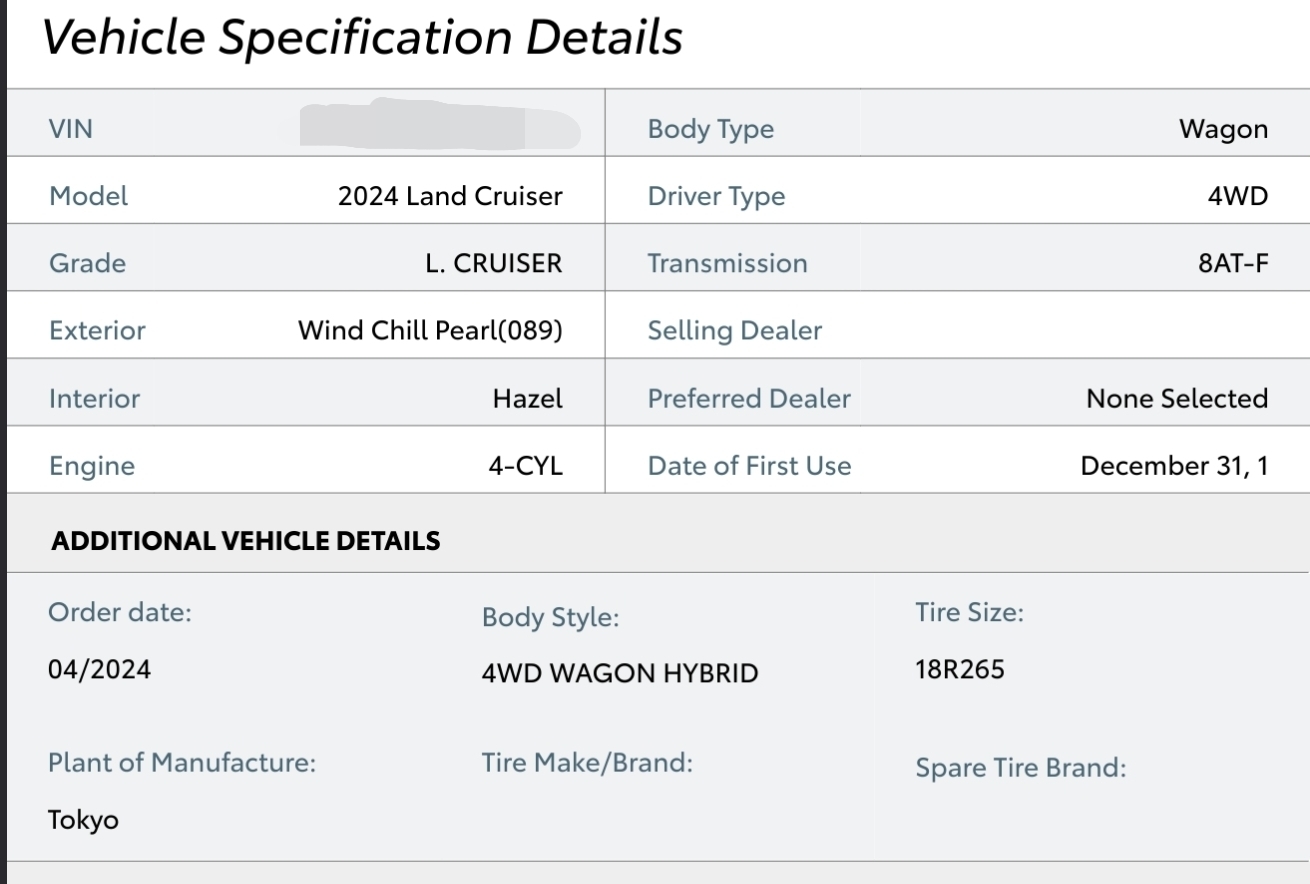Click the Spare Tire Brand label

1021,768
